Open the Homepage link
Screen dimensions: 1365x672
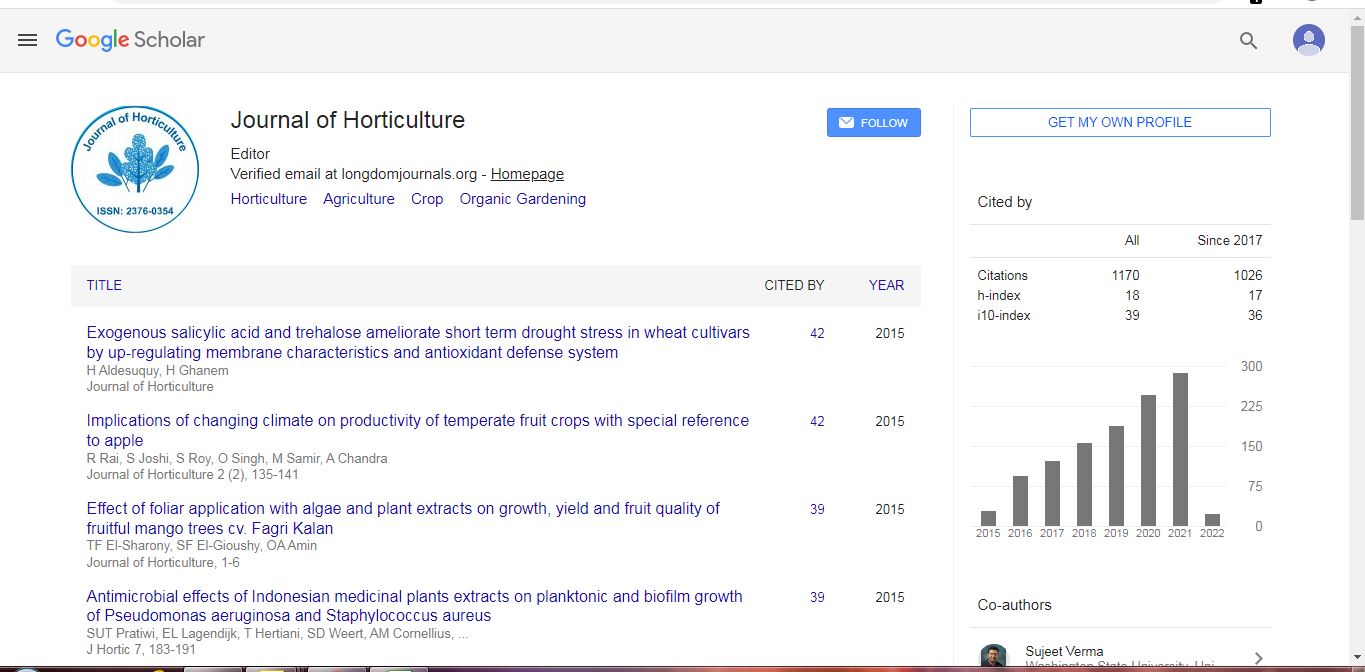527,174
